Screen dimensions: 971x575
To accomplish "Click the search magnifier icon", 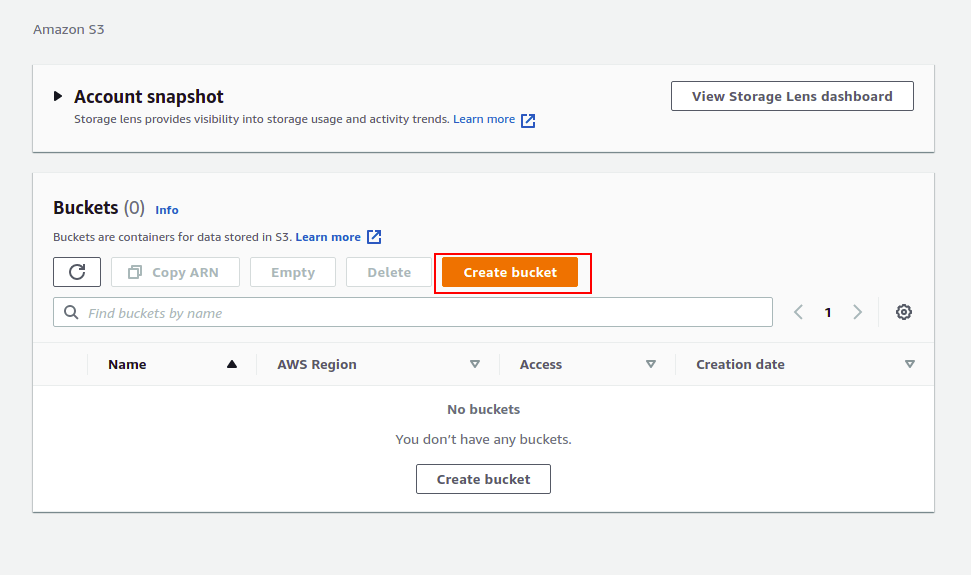I will 71,313.
